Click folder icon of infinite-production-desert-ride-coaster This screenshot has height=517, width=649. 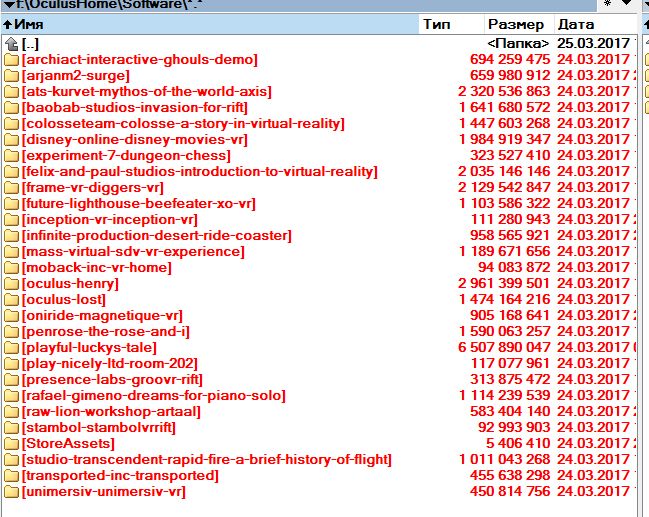click(12, 236)
